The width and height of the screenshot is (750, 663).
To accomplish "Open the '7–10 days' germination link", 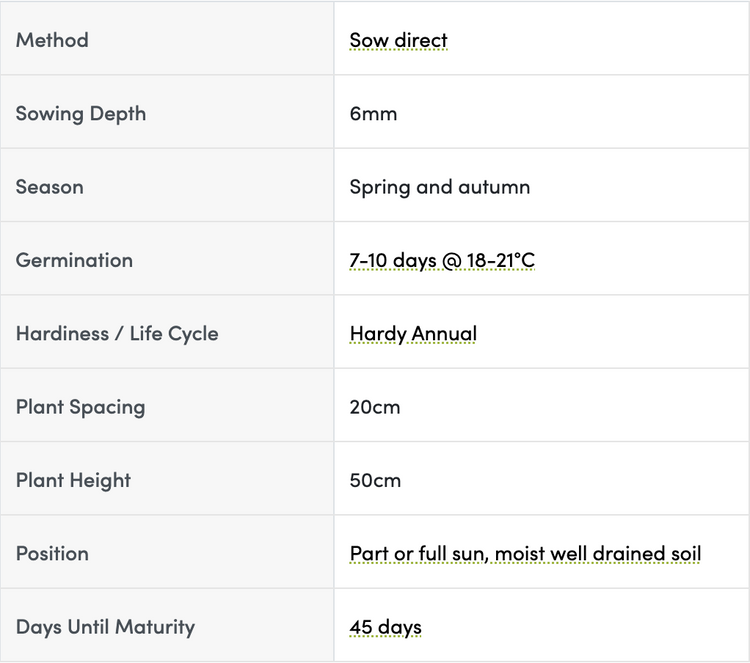I will pyautogui.click(x=392, y=261).
